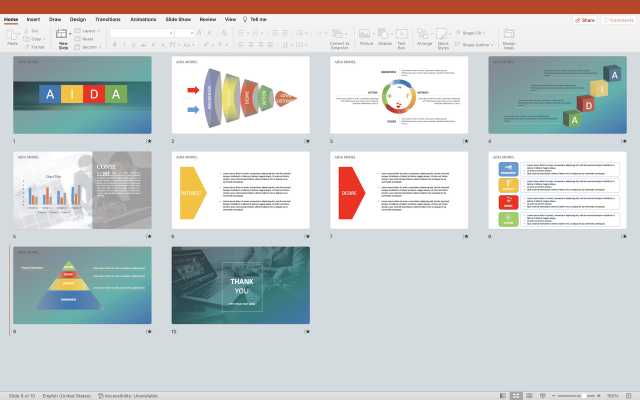This screenshot has height=400, width=640.
Task: Click the Picture icon in the ribbon
Action: pos(366,35)
